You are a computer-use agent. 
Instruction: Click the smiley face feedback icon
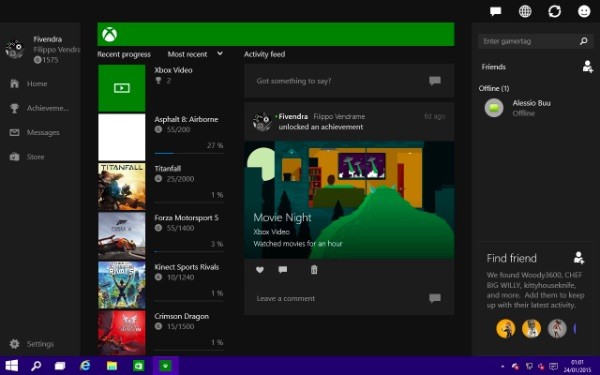(584, 11)
